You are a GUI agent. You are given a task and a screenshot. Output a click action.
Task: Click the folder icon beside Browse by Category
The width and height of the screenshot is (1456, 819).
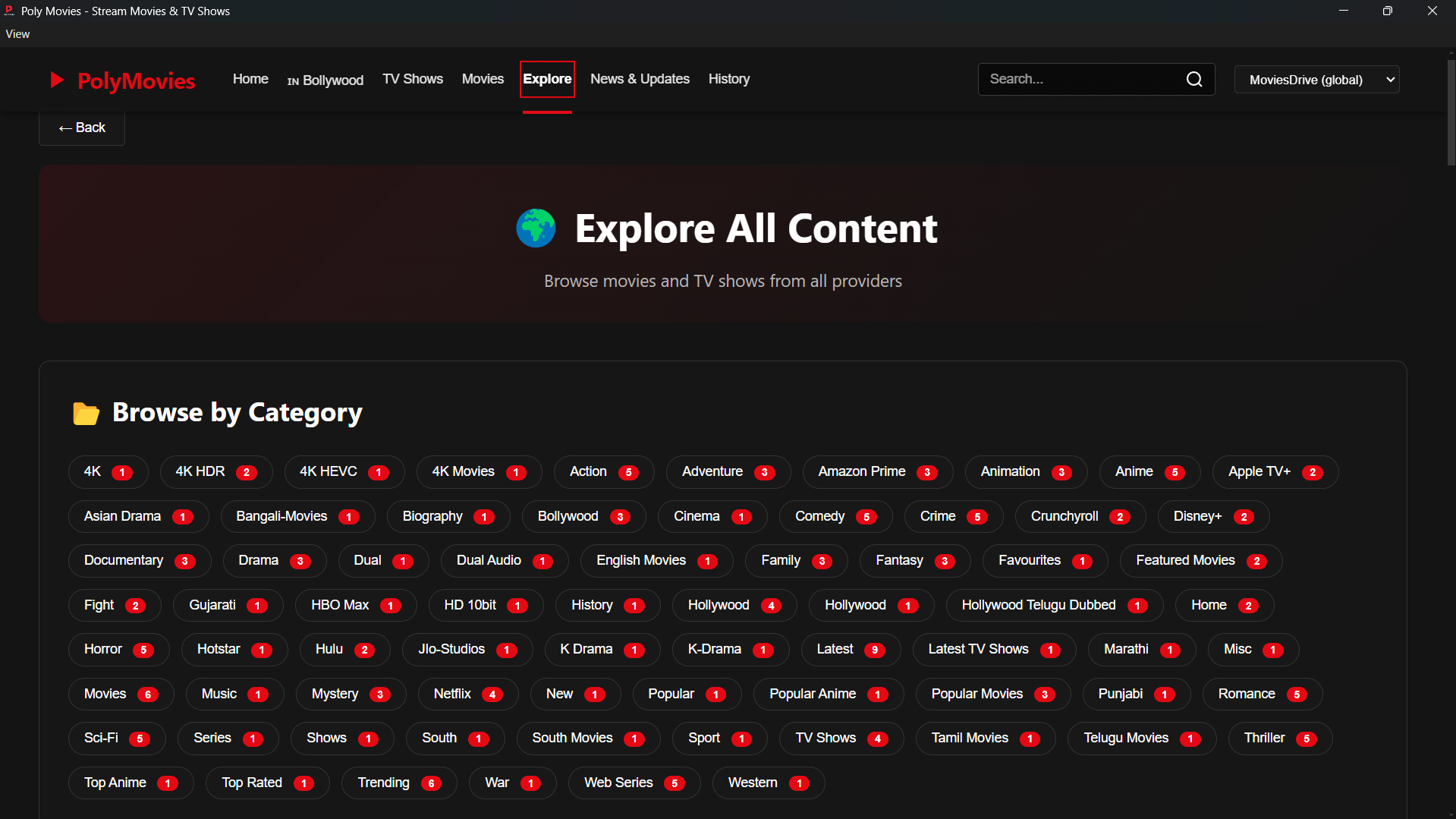click(86, 414)
